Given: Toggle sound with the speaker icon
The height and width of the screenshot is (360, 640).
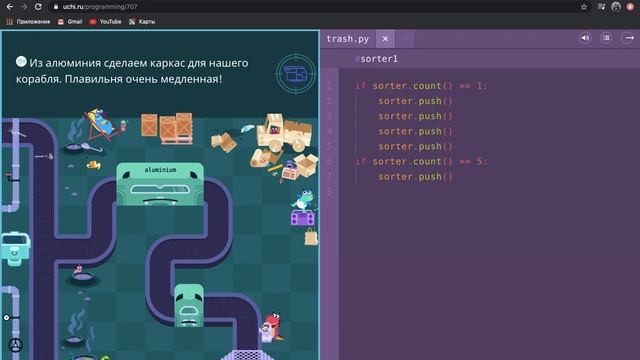Looking at the screenshot, I should coord(585,38).
